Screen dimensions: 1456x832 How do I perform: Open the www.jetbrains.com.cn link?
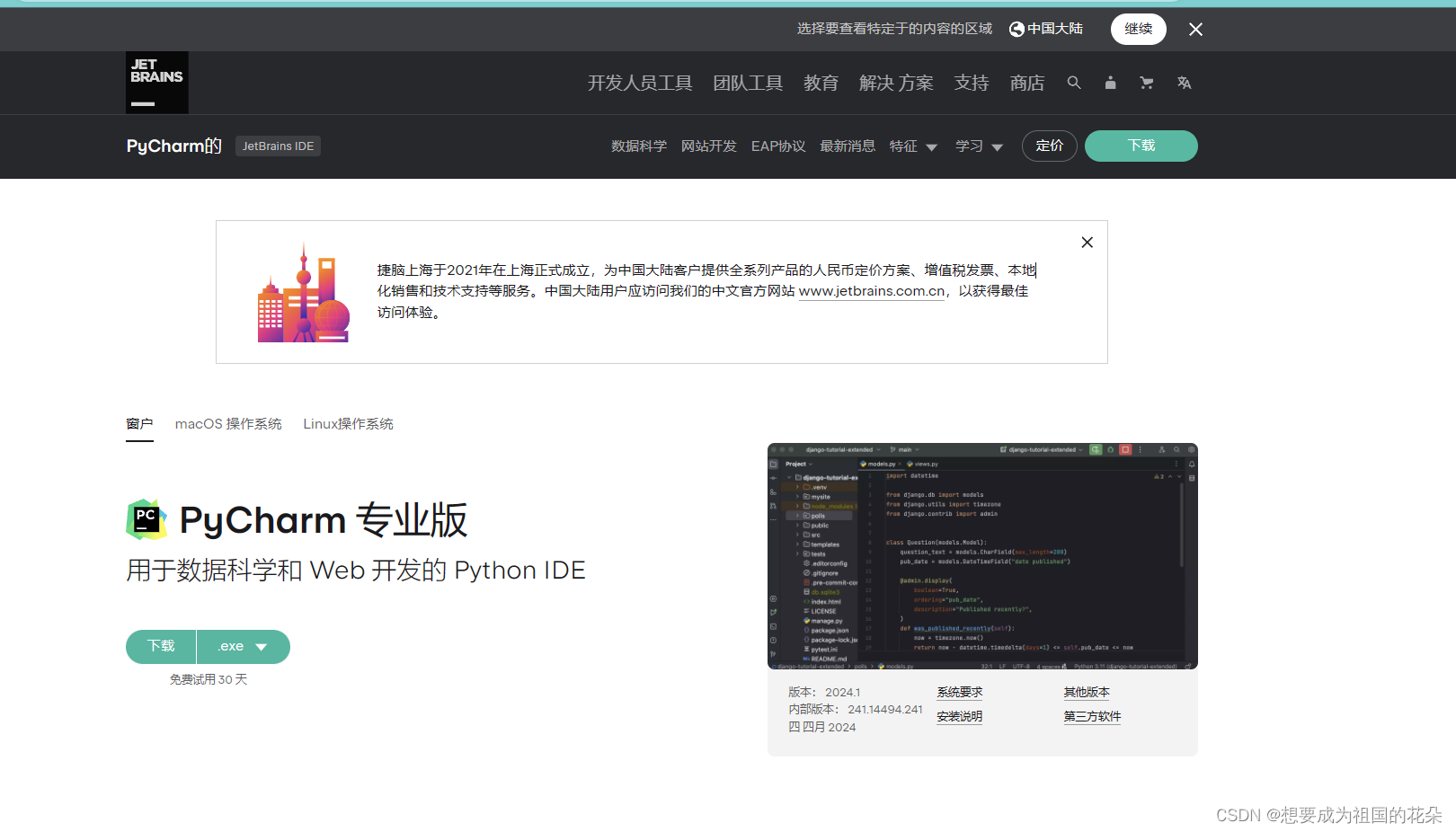coord(872,291)
